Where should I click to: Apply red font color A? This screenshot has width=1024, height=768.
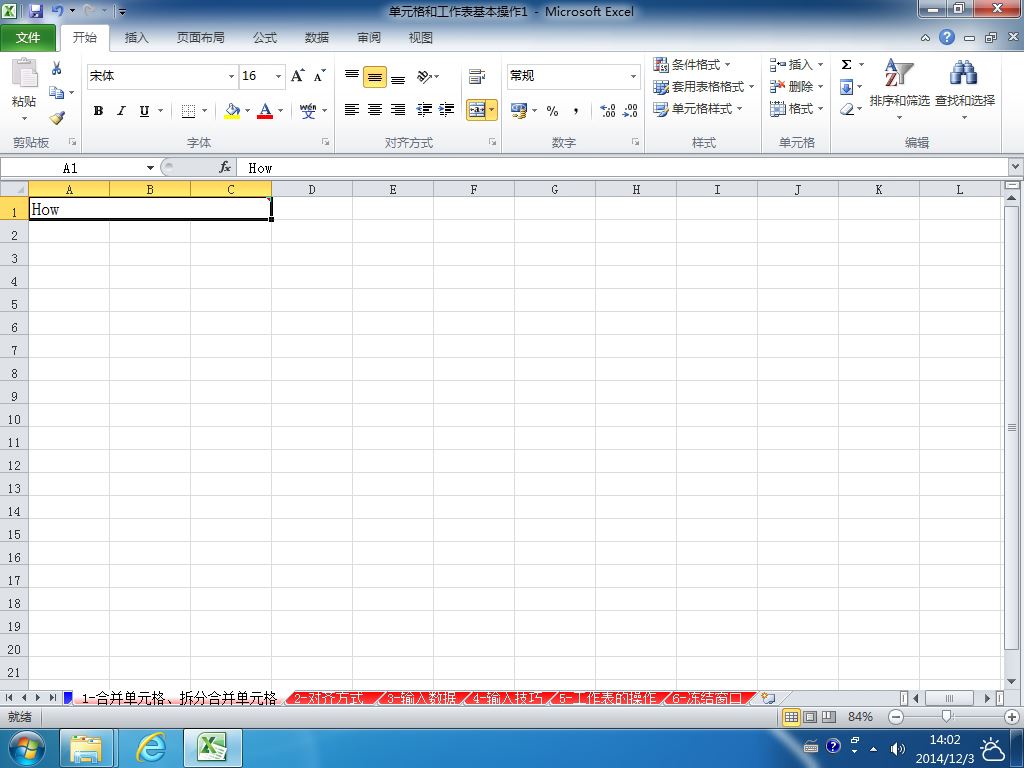[264, 111]
